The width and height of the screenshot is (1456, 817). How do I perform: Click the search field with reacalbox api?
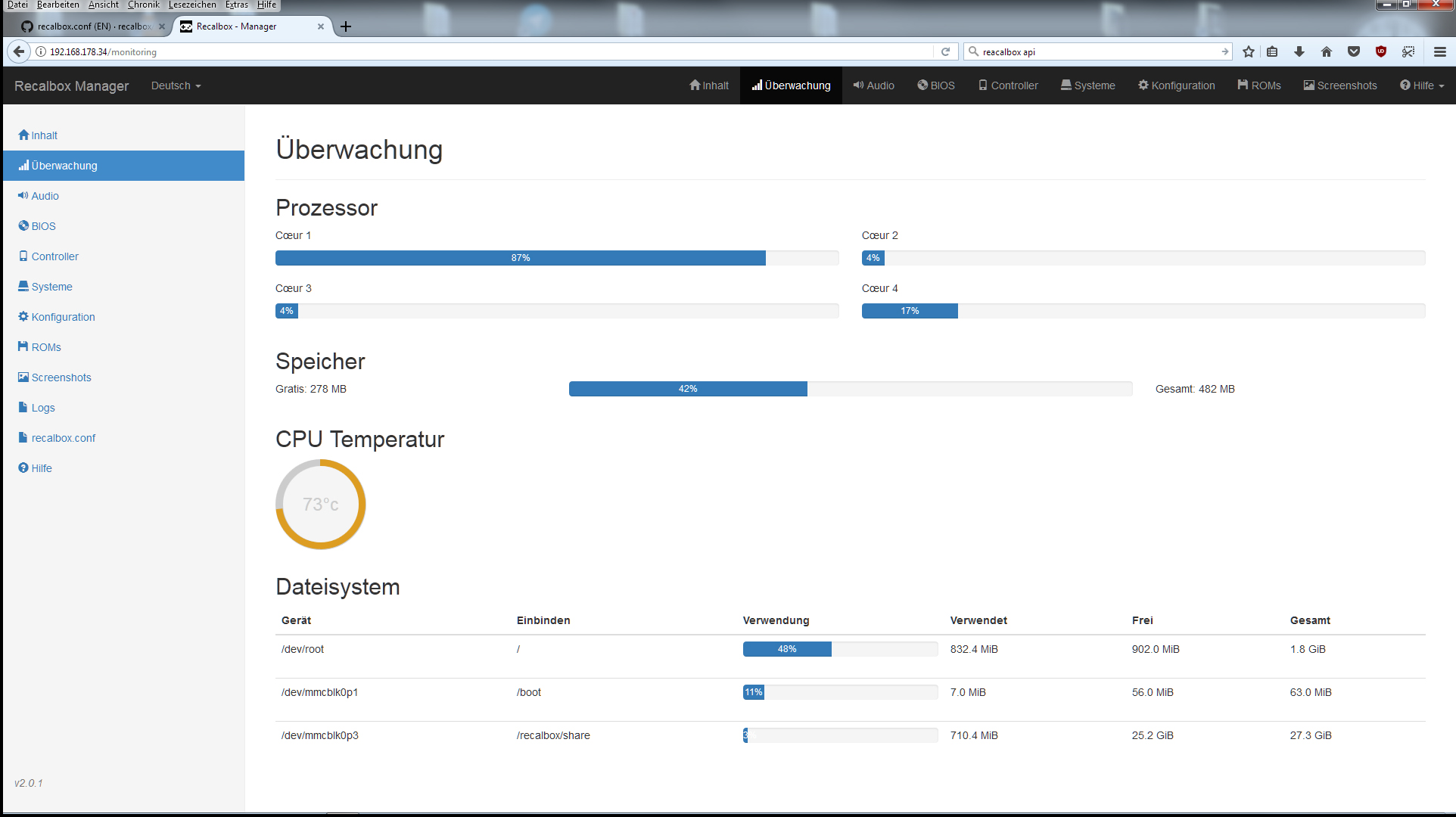click(x=1097, y=51)
